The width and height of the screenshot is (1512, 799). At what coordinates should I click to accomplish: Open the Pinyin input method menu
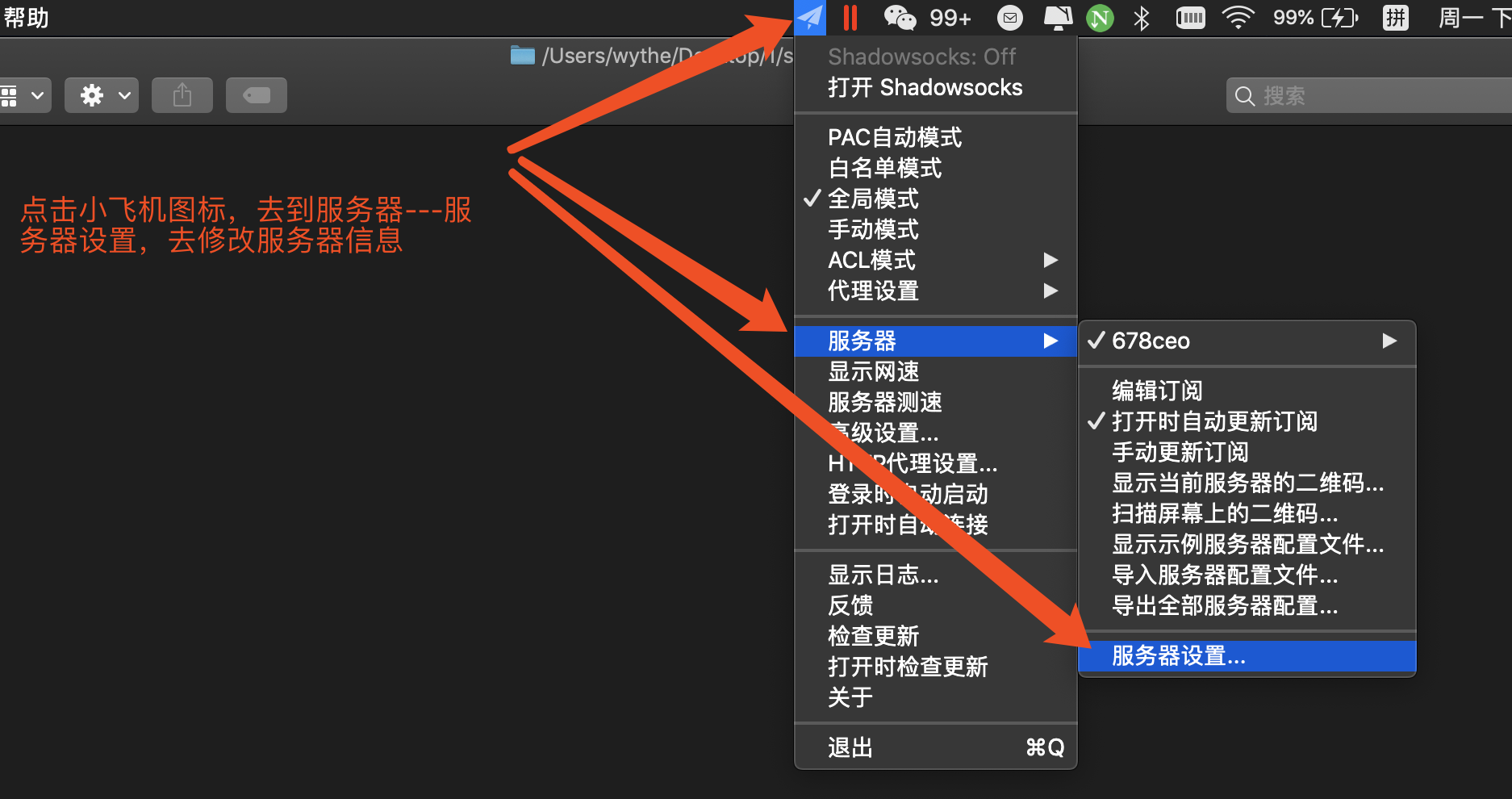1396,17
